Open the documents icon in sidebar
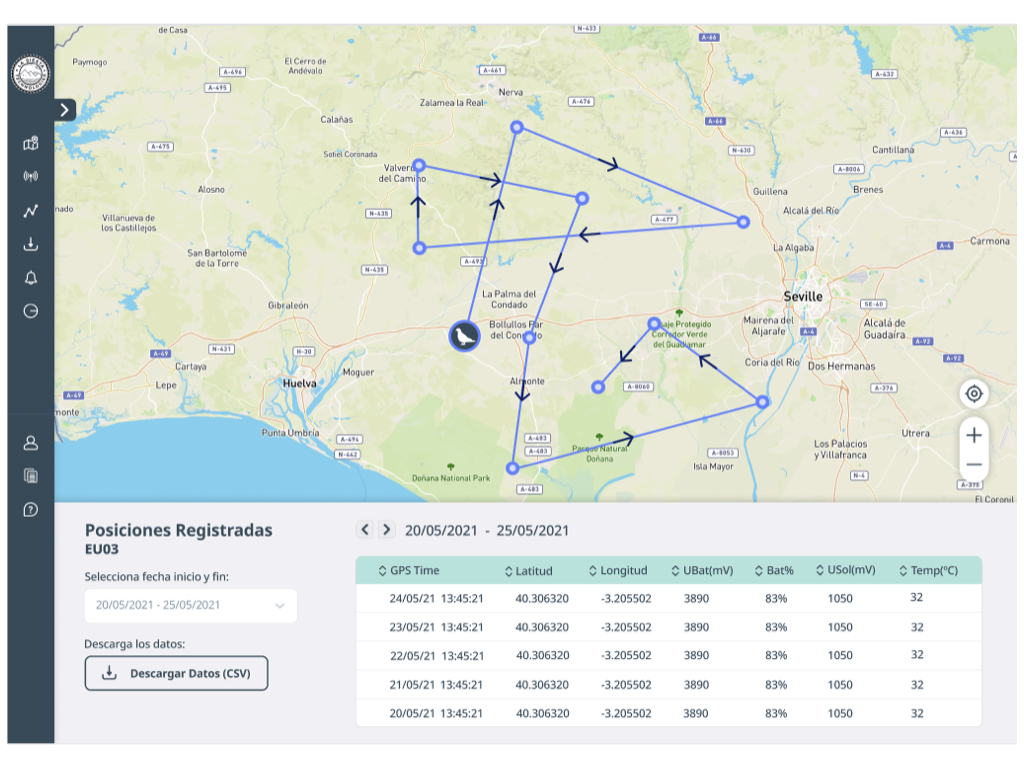The width and height of the screenshot is (1024, 768). (x=30, y=475)
